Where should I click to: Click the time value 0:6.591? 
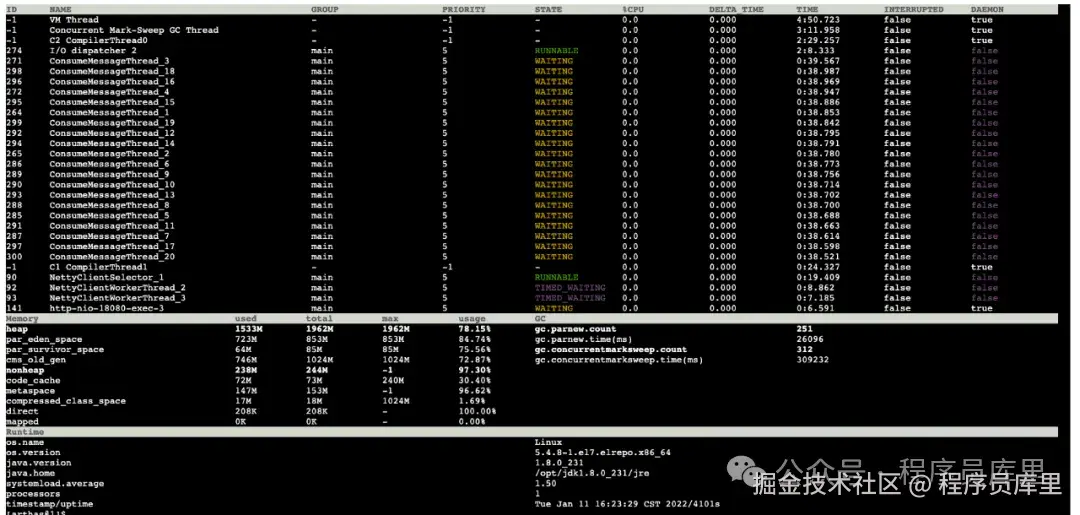click(816, 308)
